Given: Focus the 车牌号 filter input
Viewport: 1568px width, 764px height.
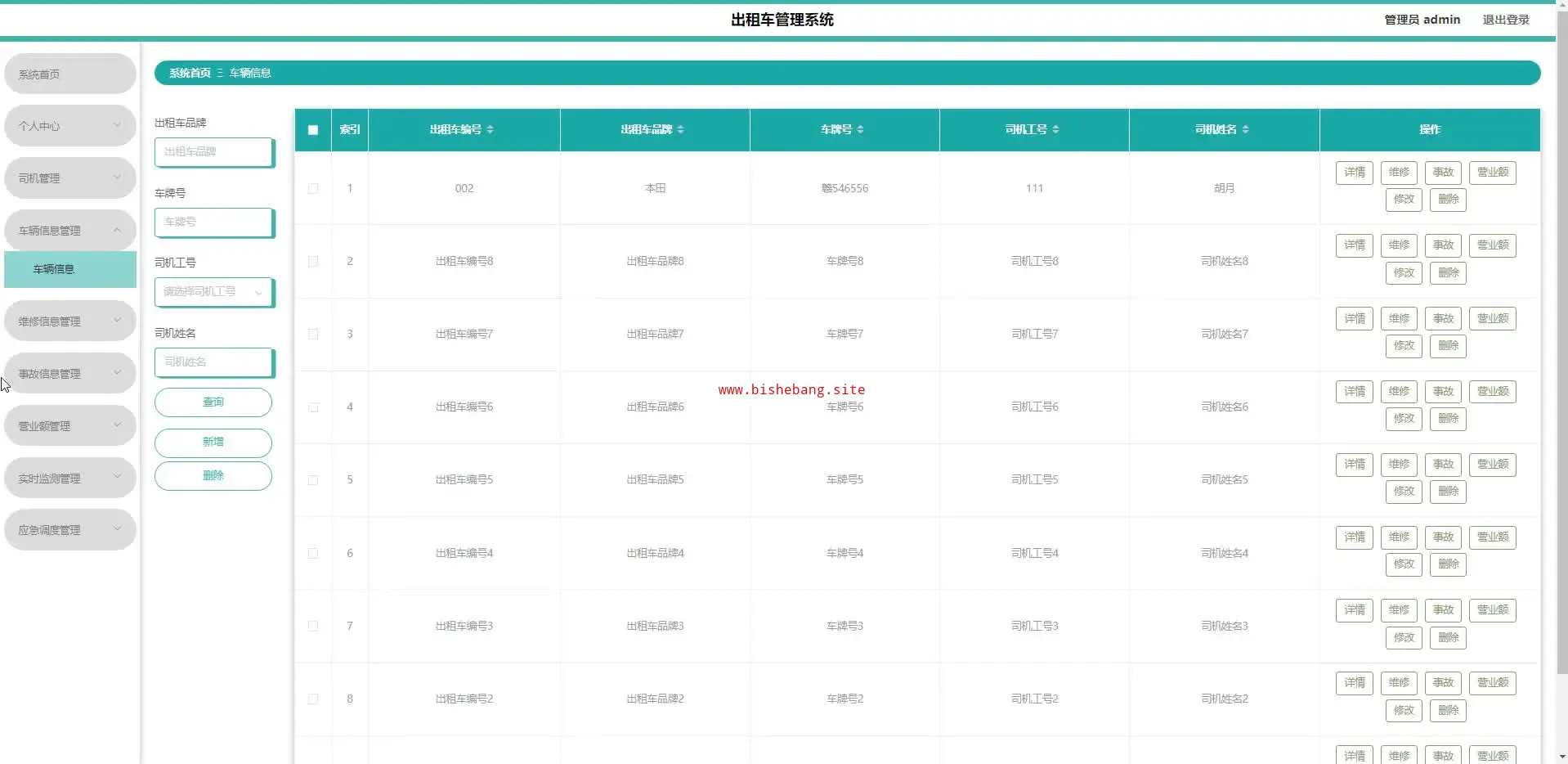Looking at the screenshot, I should tap(214, 222).
